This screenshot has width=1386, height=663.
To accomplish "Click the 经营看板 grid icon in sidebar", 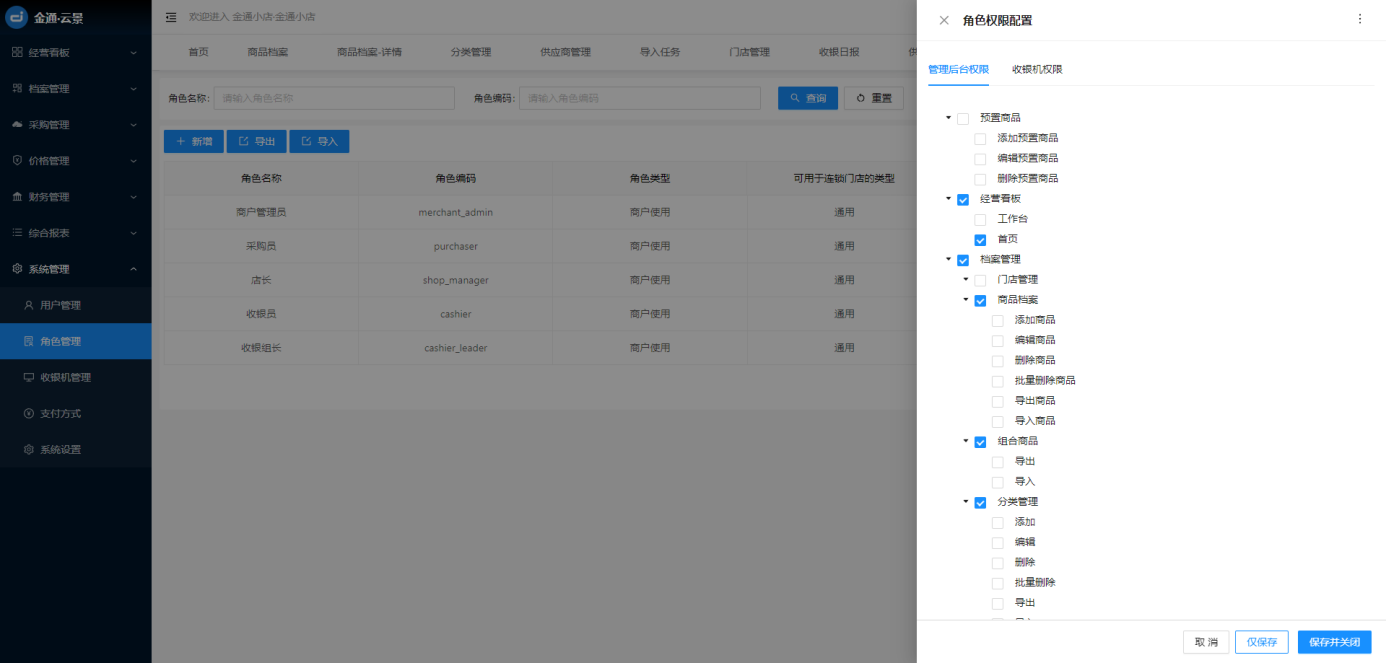I will click(x=17, y=52).
